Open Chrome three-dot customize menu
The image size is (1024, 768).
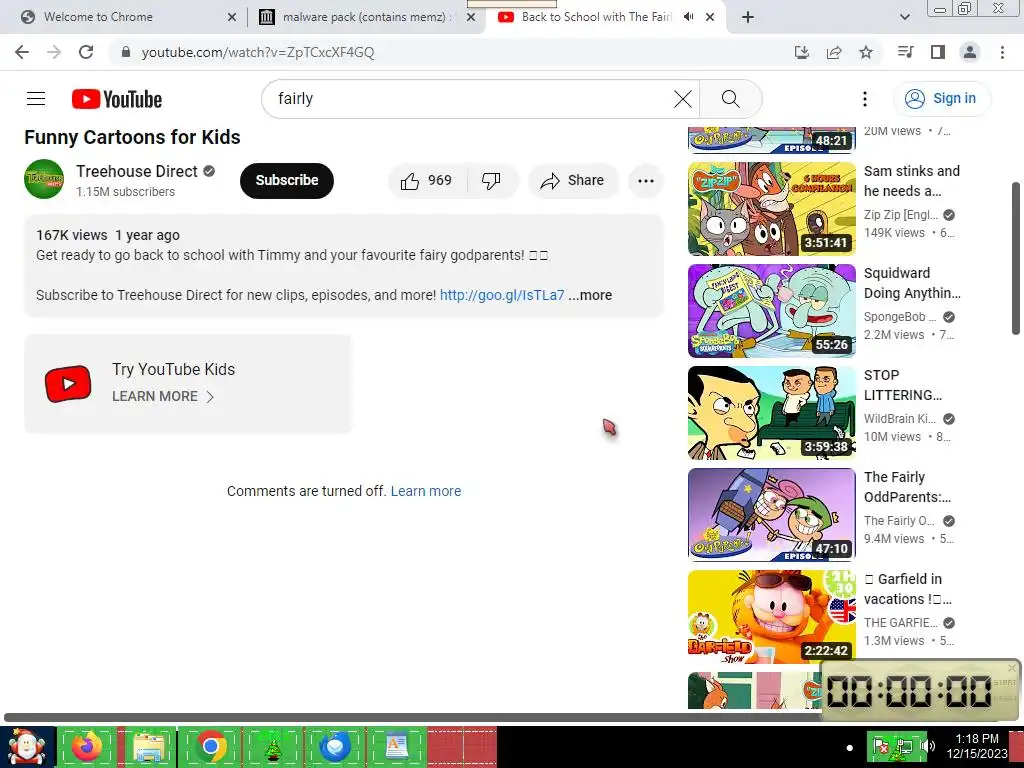1002,52
